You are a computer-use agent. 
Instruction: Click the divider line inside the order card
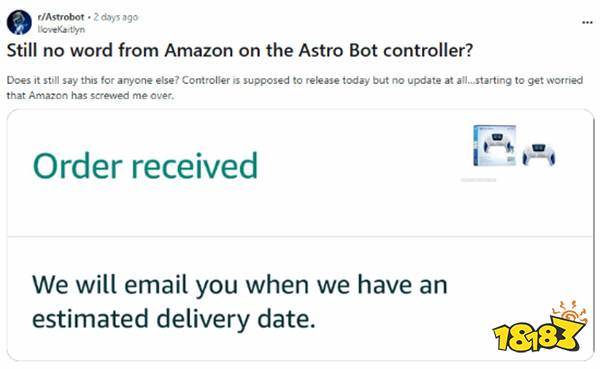[300, 236]
